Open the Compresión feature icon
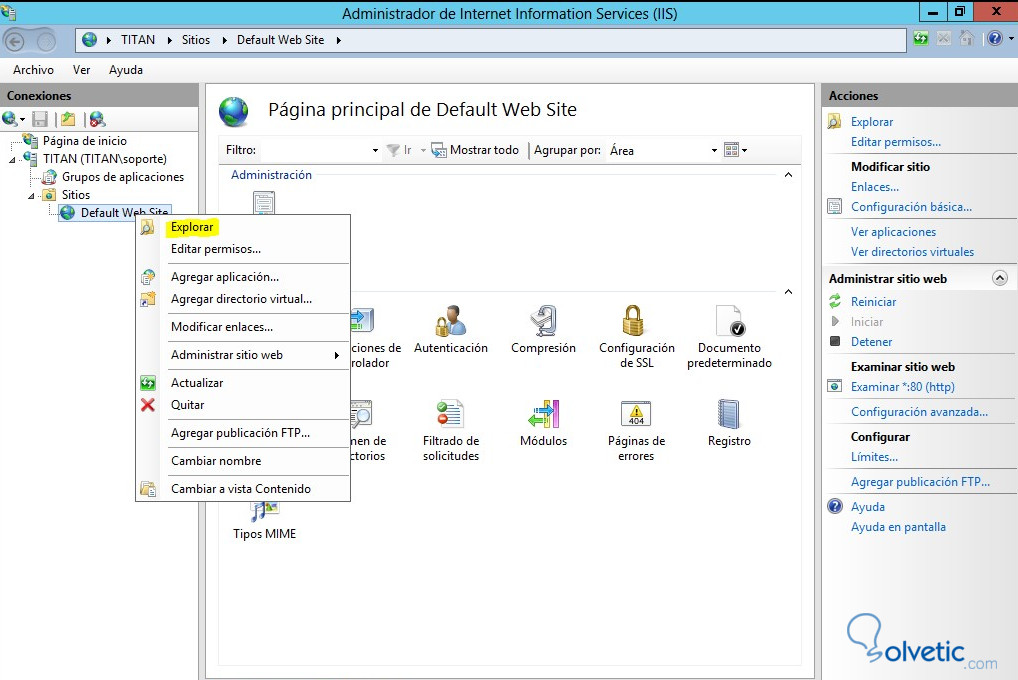 pos(543,330)
